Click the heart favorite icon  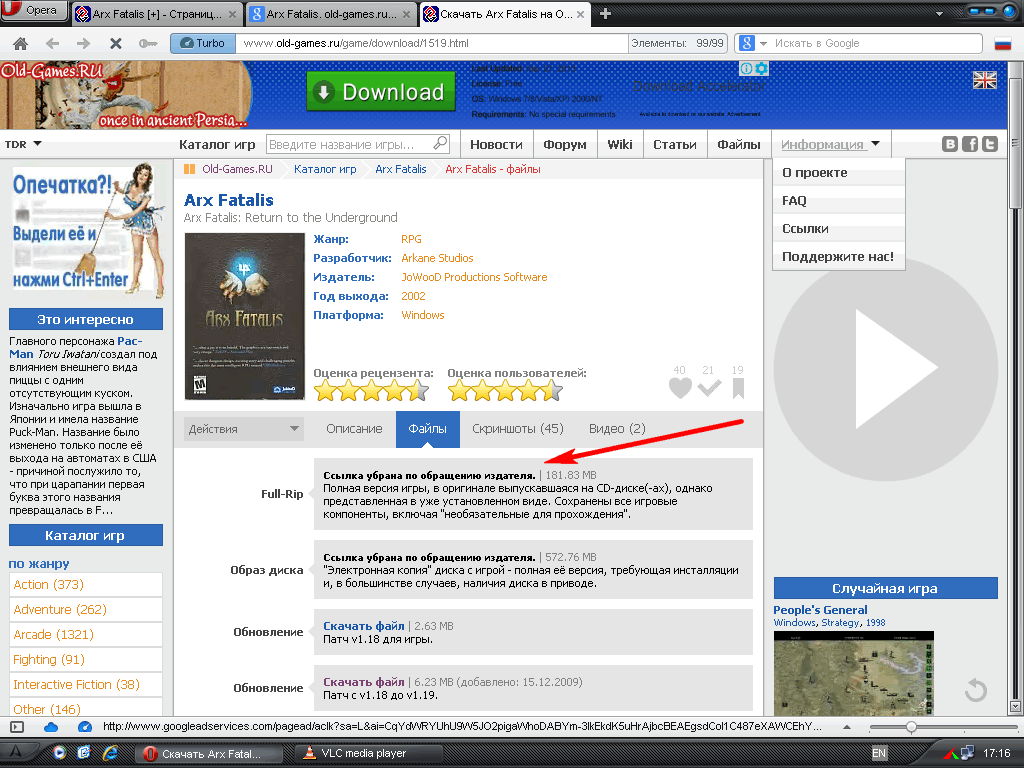[x=680, y=388]
